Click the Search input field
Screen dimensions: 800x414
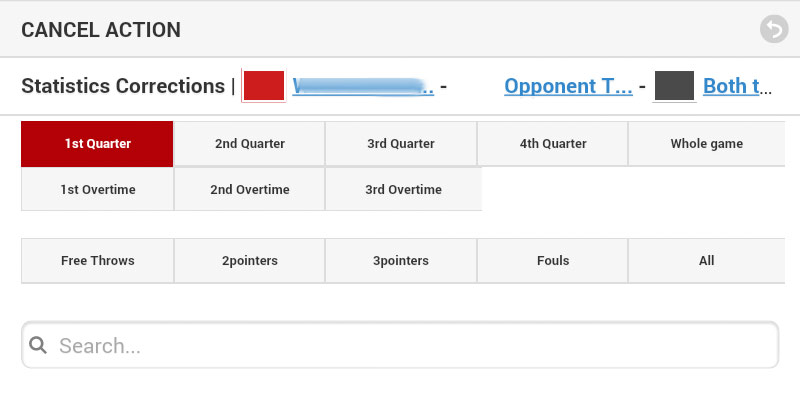click(x=410, y=346)
